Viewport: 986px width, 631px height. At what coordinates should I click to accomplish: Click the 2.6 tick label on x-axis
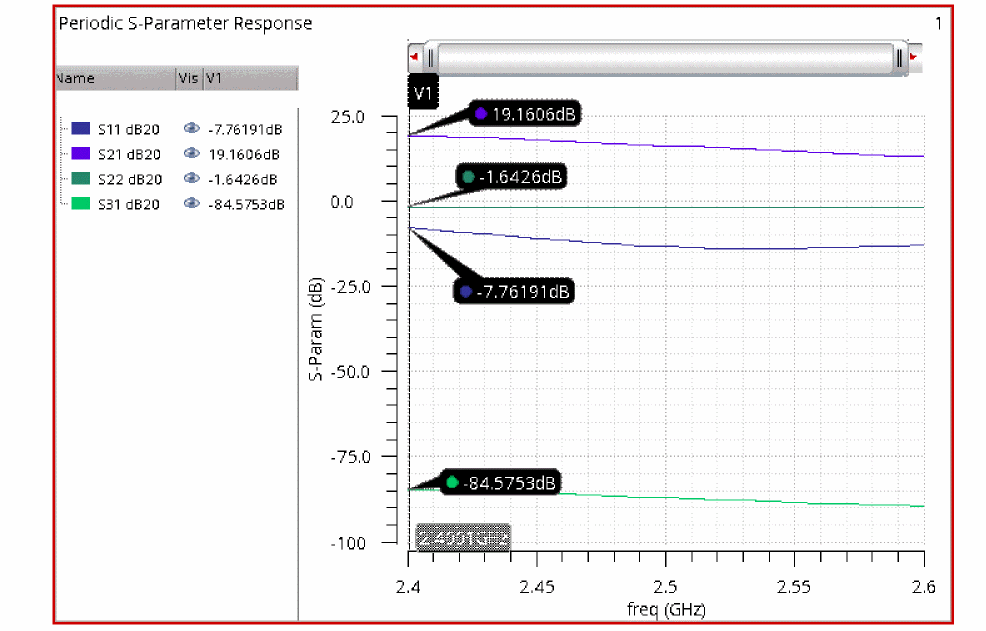[923, 587]
